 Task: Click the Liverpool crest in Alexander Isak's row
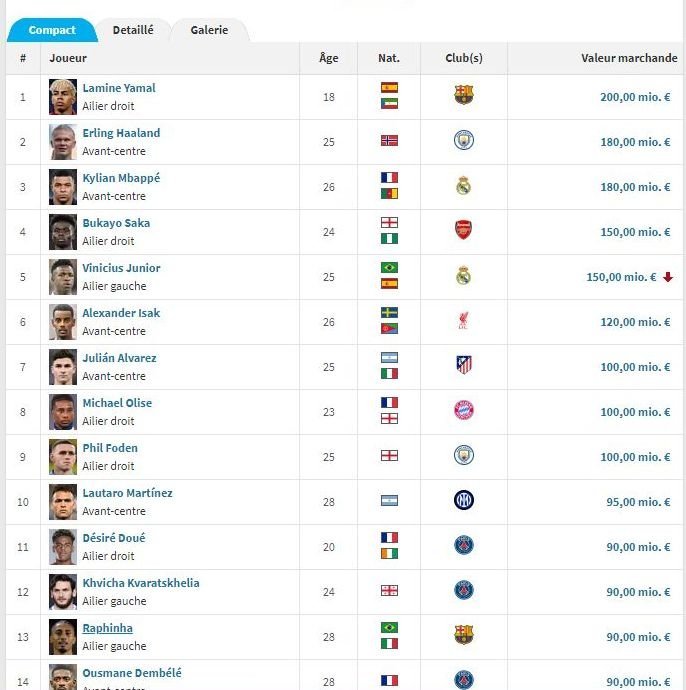pos(463,321)
